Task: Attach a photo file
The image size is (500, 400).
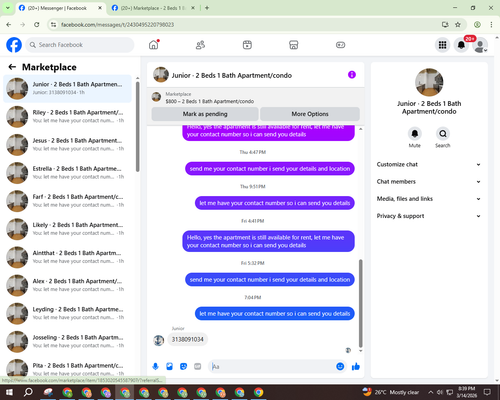Action: tap(170, 367)
